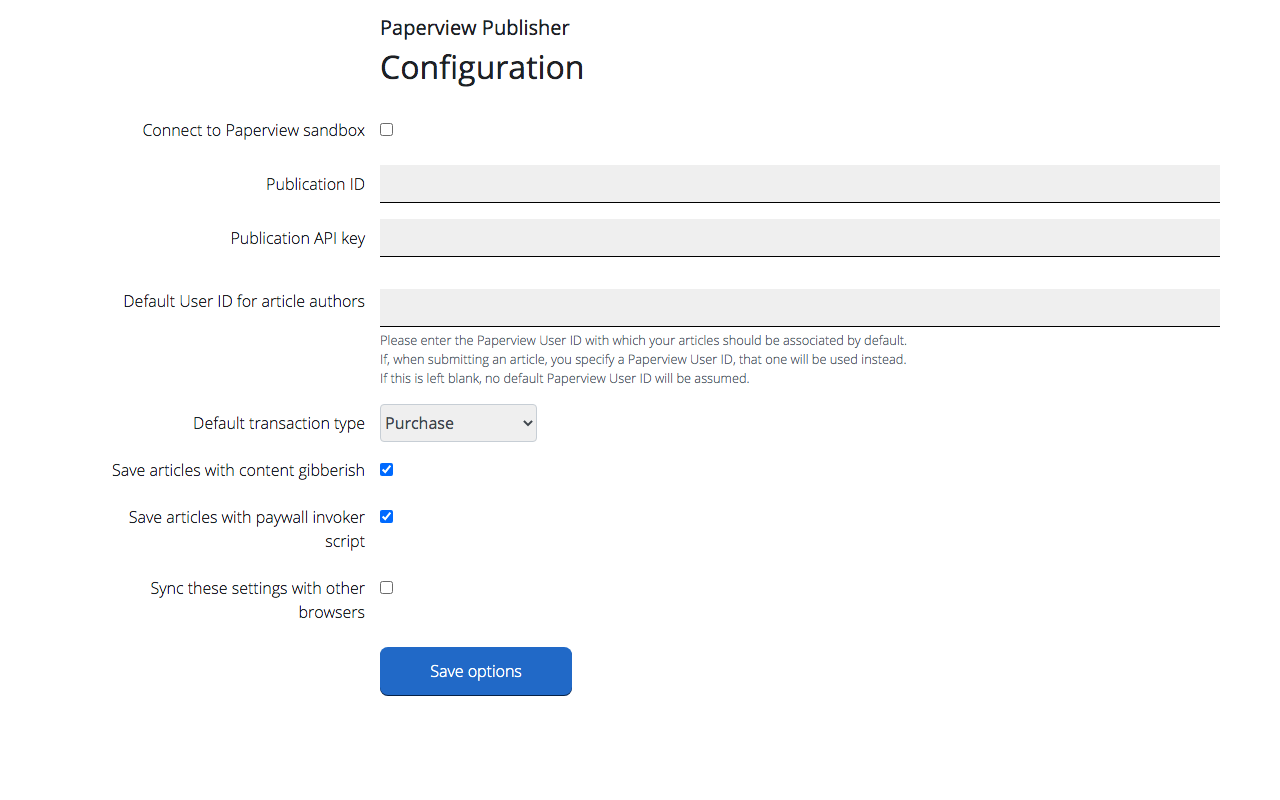The height and width of the screenshot is (800, 1280).
Task: Click the help text 'If this is left blank'
Action: [564, 378]
